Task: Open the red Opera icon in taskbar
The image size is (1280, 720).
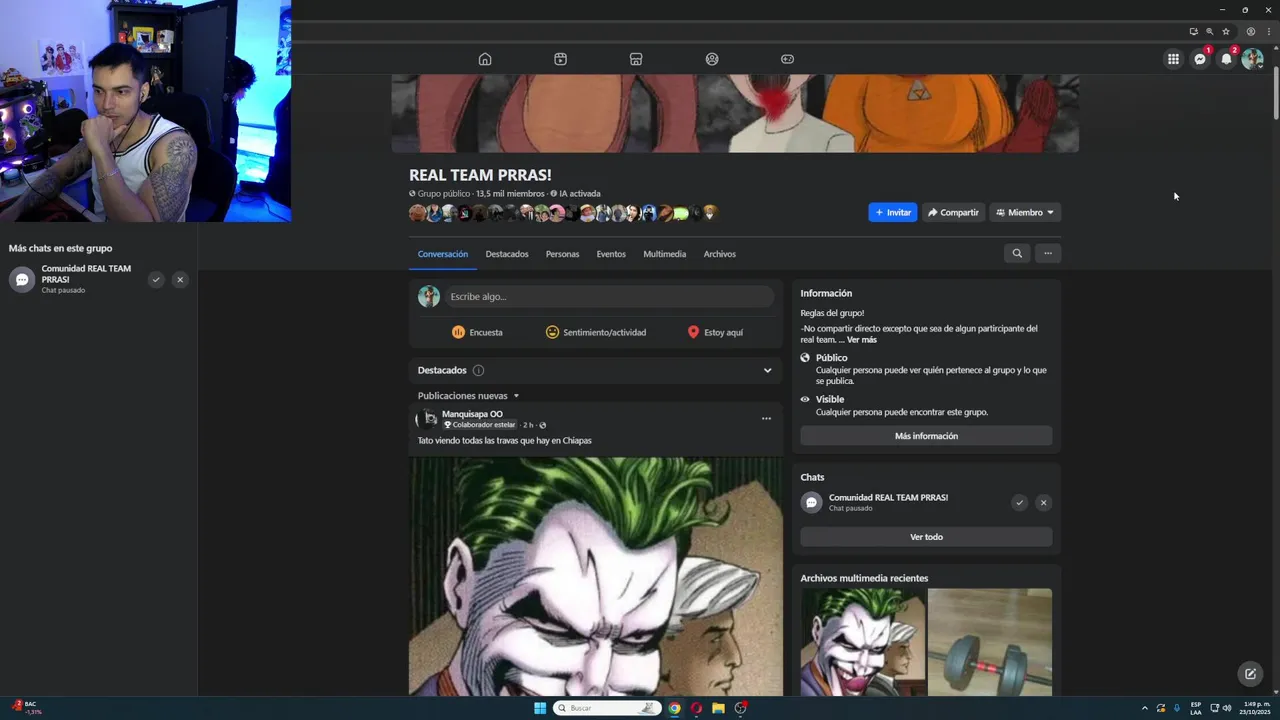Action: pos(696,708)
